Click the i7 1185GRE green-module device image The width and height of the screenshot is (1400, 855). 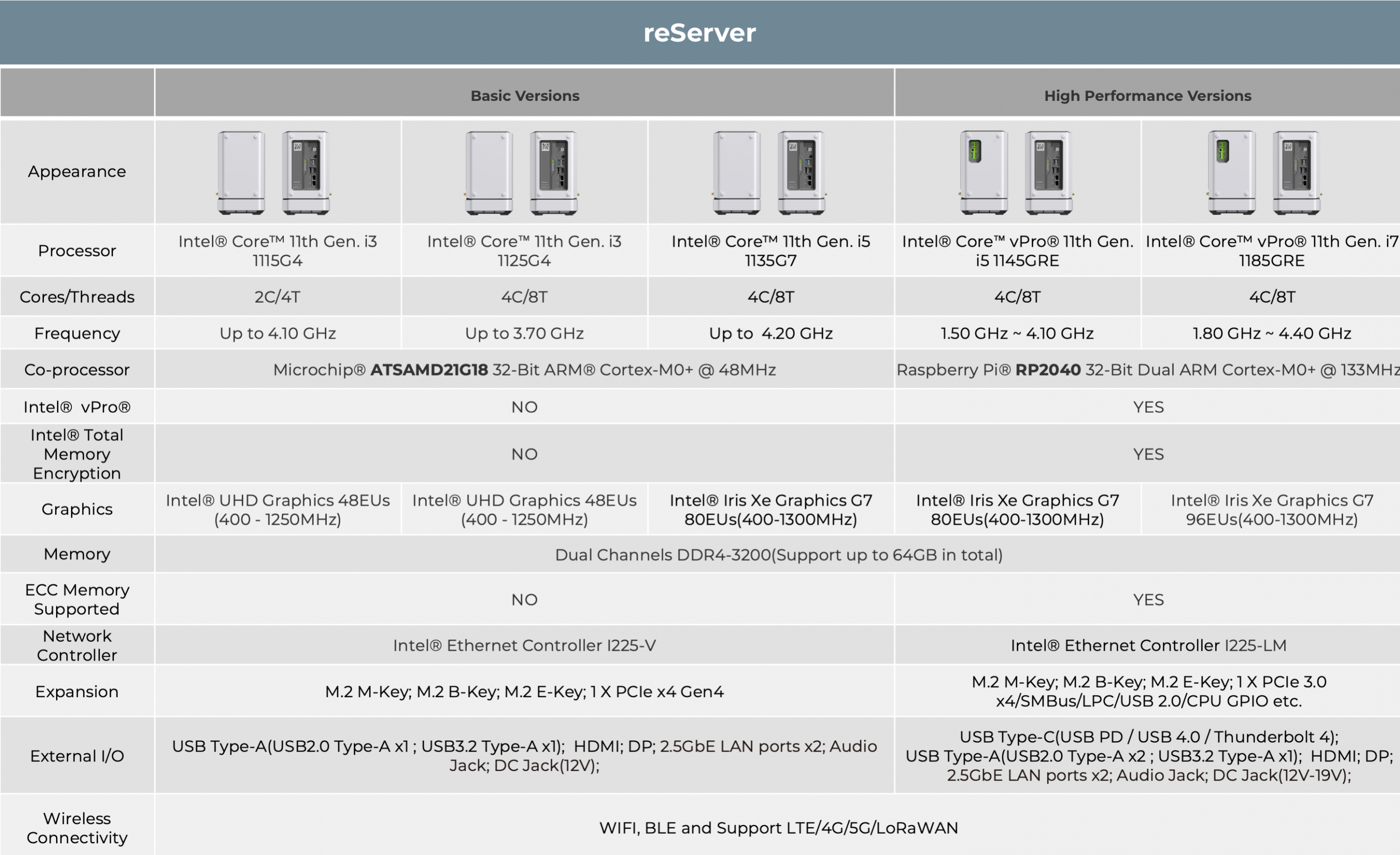click(x=1231, y=173)
